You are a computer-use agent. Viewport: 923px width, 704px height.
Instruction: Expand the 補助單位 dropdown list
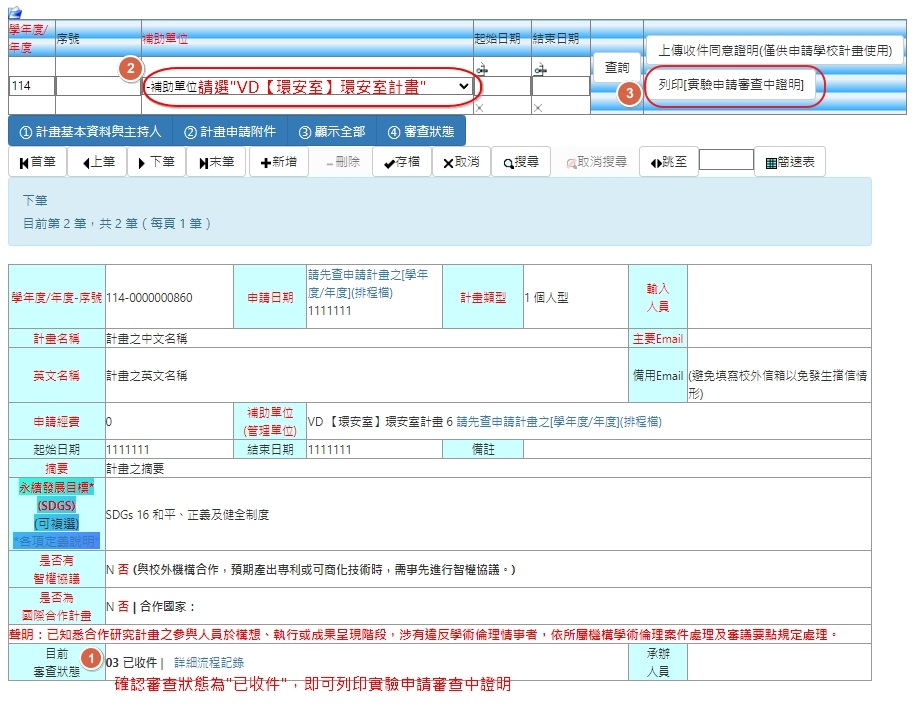462,87
